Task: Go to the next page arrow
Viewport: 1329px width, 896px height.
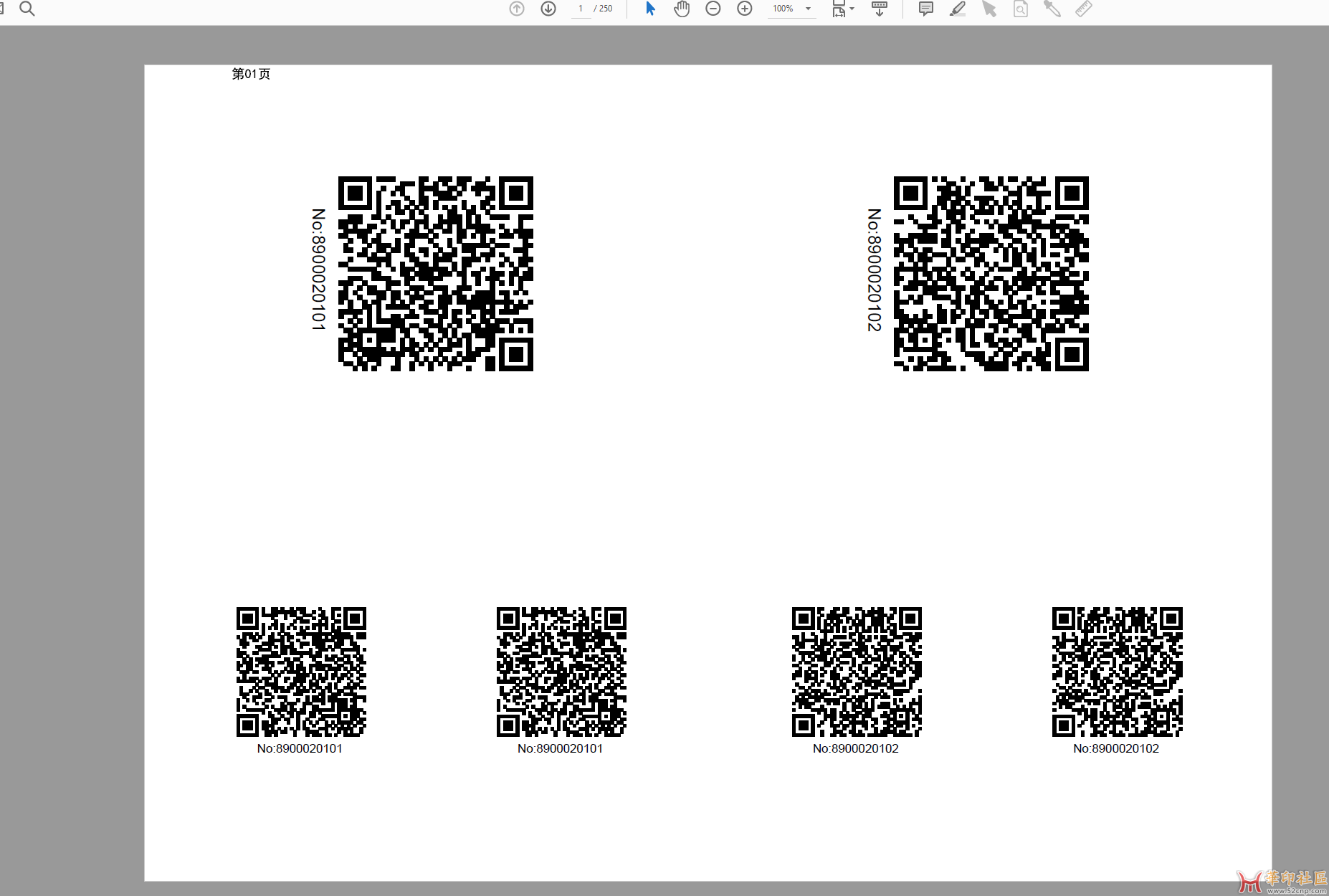Action: (548, 9)
